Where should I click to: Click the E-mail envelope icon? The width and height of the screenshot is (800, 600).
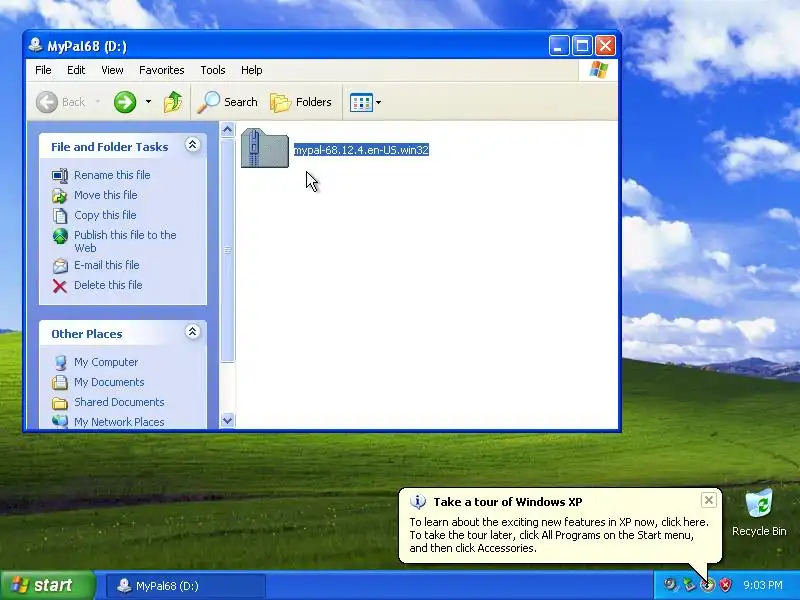pos(60,265)
